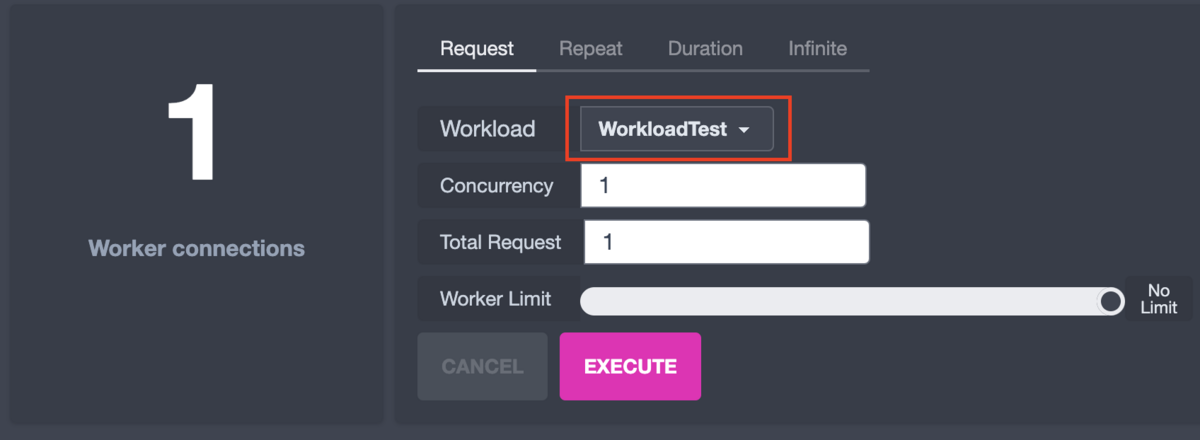Viewport: 1200px width, 440px height.
Task: Click the Workload field label
Action: pos(488,129)
